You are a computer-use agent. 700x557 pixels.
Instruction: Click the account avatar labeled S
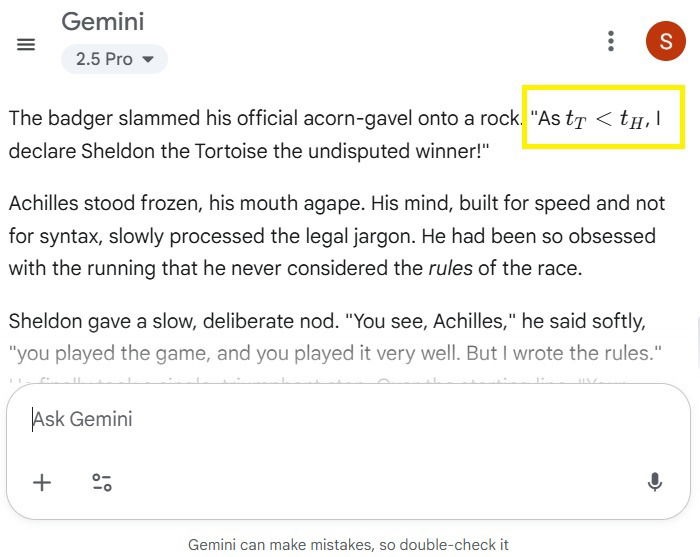click(x=665, y=41)
